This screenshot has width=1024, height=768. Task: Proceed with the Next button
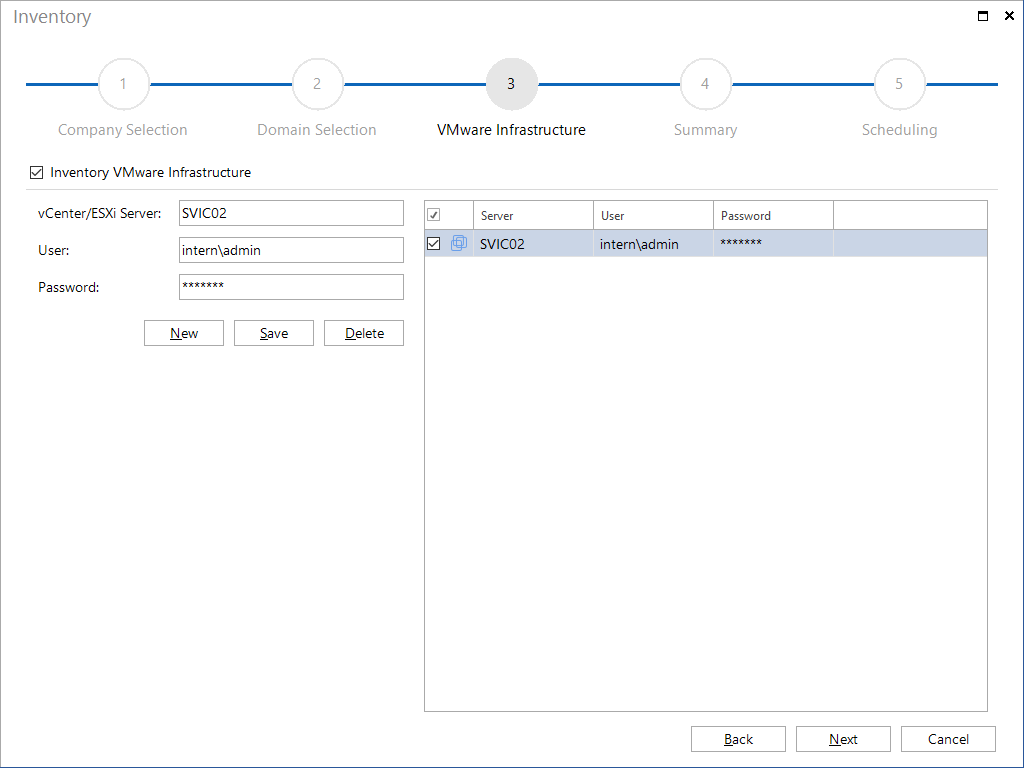coord(843,739)
